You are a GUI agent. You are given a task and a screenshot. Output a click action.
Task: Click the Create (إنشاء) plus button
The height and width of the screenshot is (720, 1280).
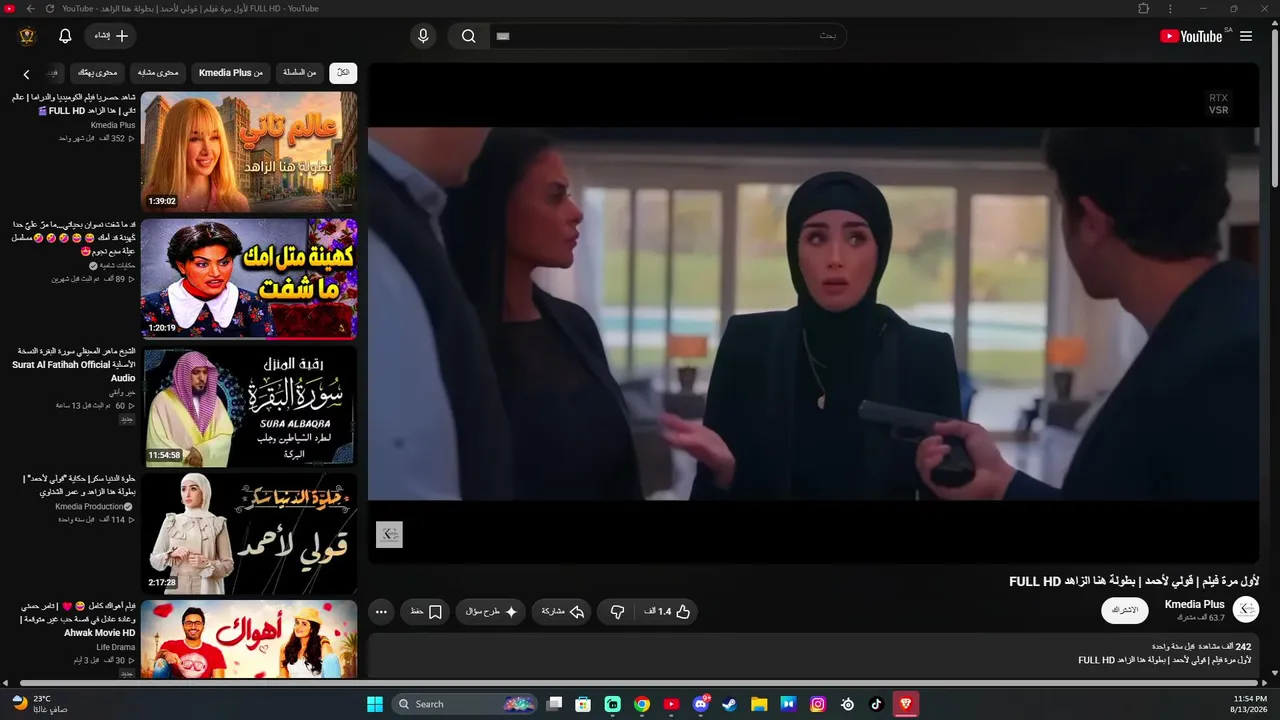point(110,36)
